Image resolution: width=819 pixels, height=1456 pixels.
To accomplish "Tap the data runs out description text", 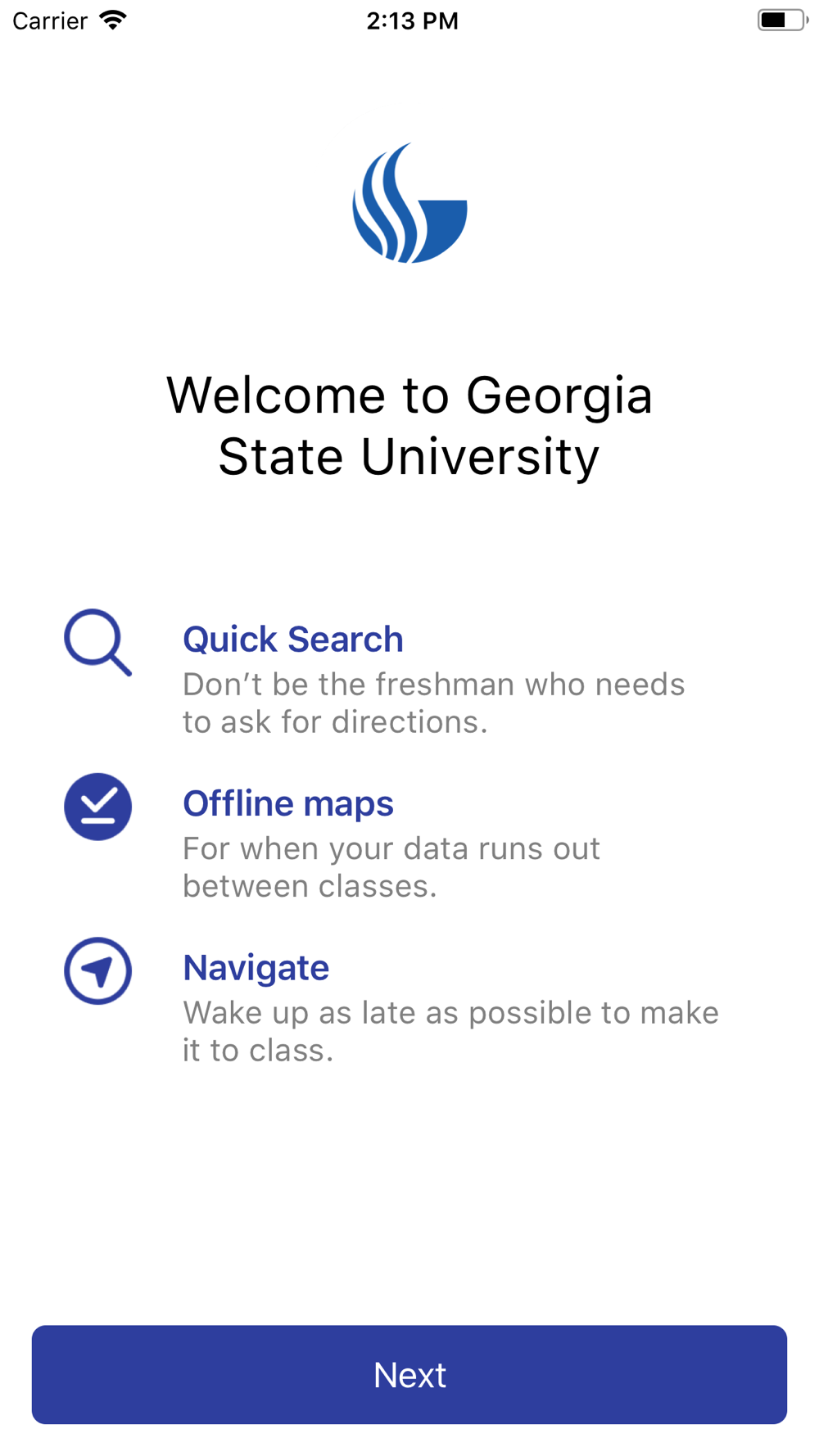I will click(391, 866).
